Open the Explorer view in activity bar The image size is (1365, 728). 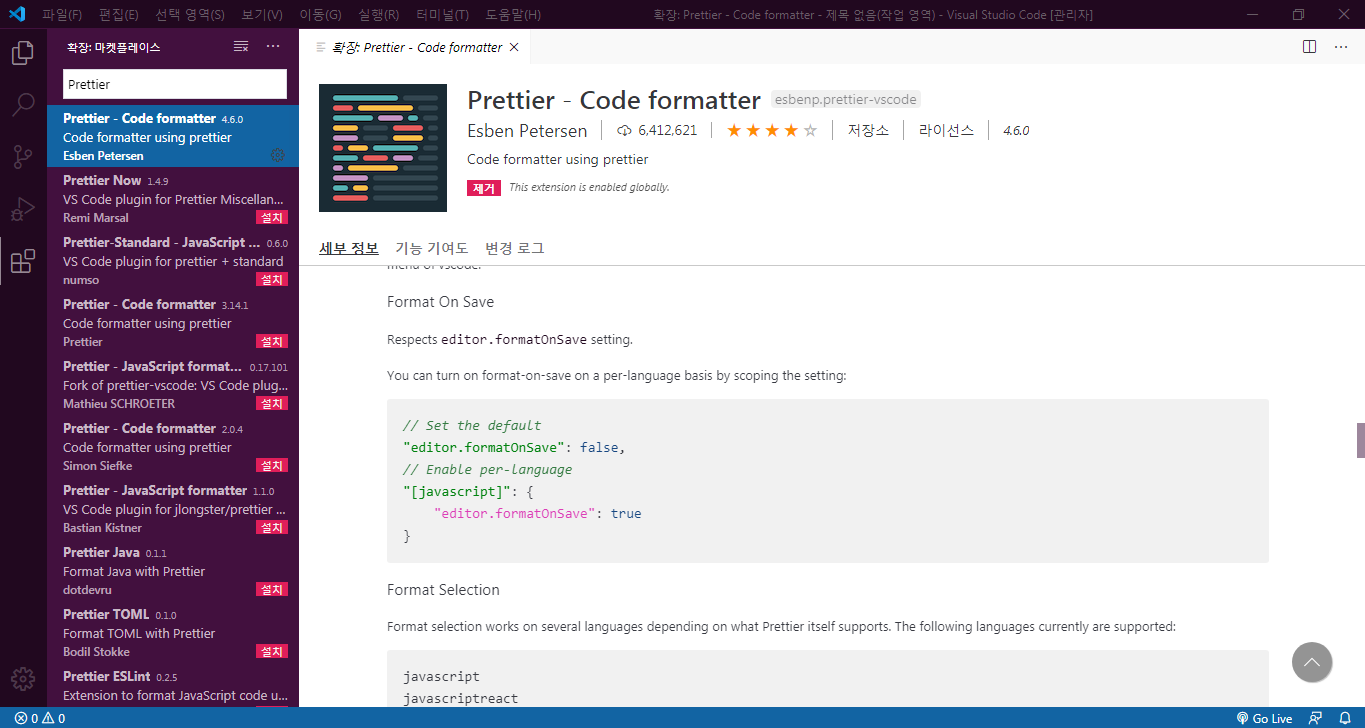pyautogui.click(x=22, y=53)
